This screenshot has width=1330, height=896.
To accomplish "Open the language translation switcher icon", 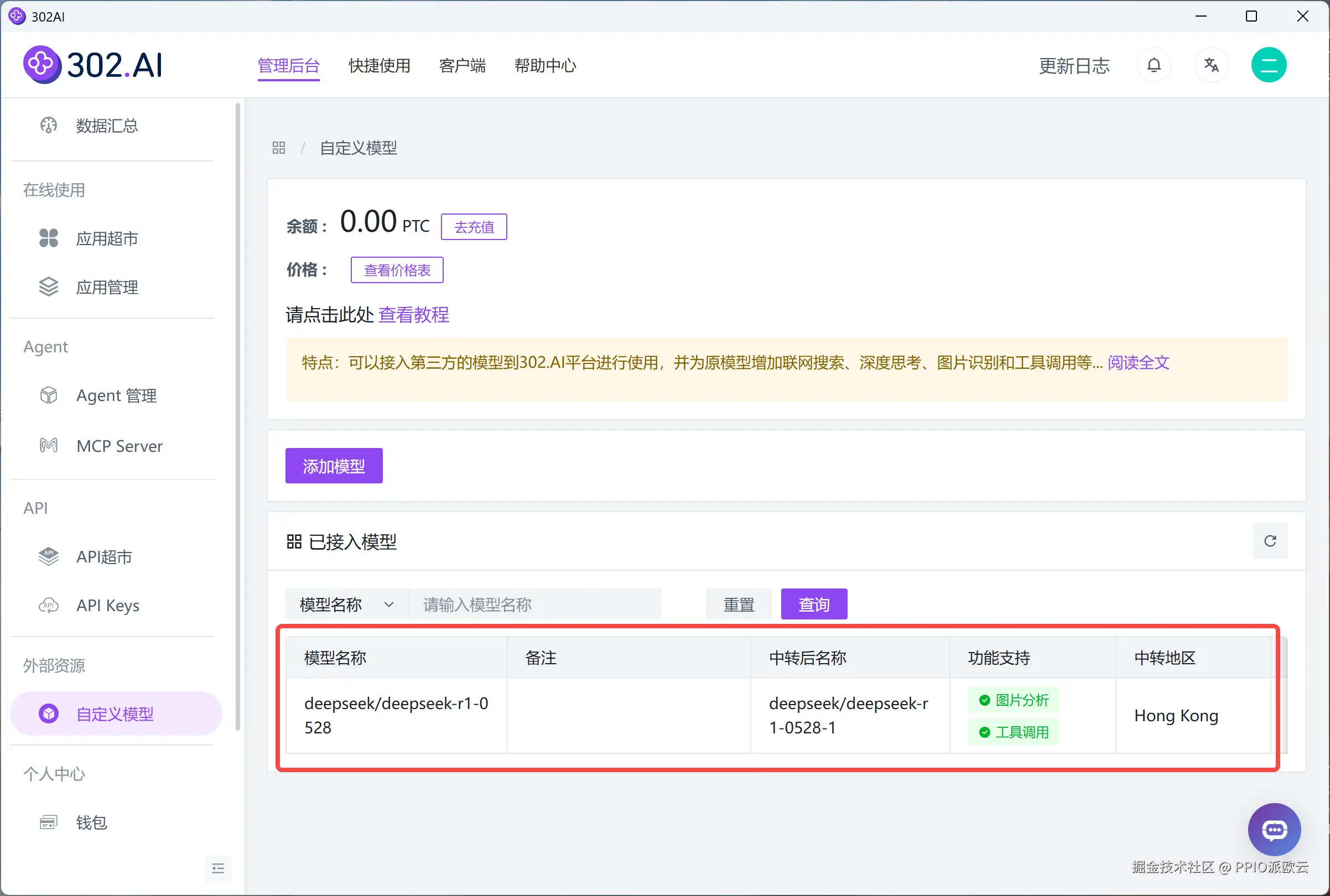I will (1210, 65).
